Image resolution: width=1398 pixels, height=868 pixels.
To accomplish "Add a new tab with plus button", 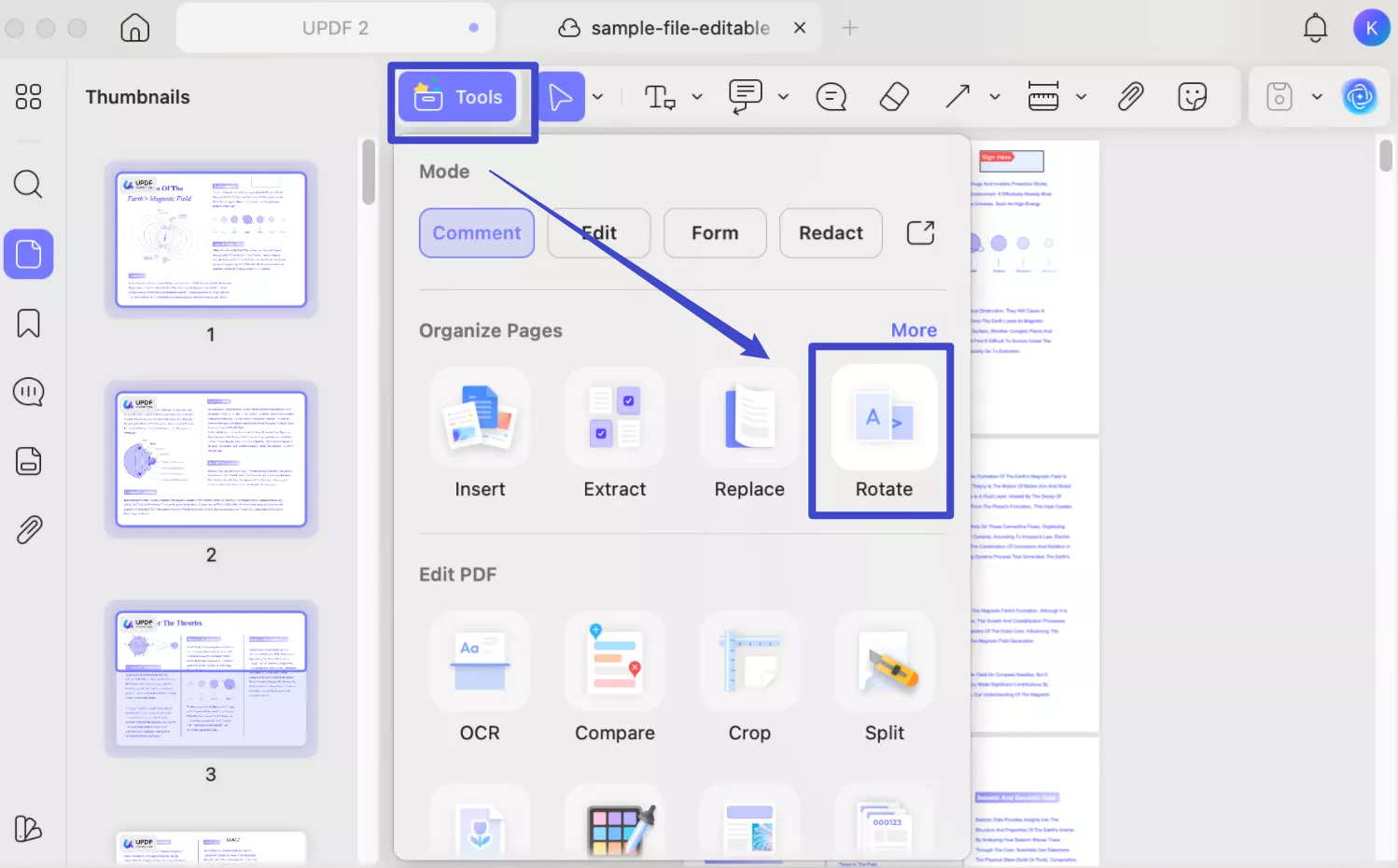I will [x=849, y=28].
